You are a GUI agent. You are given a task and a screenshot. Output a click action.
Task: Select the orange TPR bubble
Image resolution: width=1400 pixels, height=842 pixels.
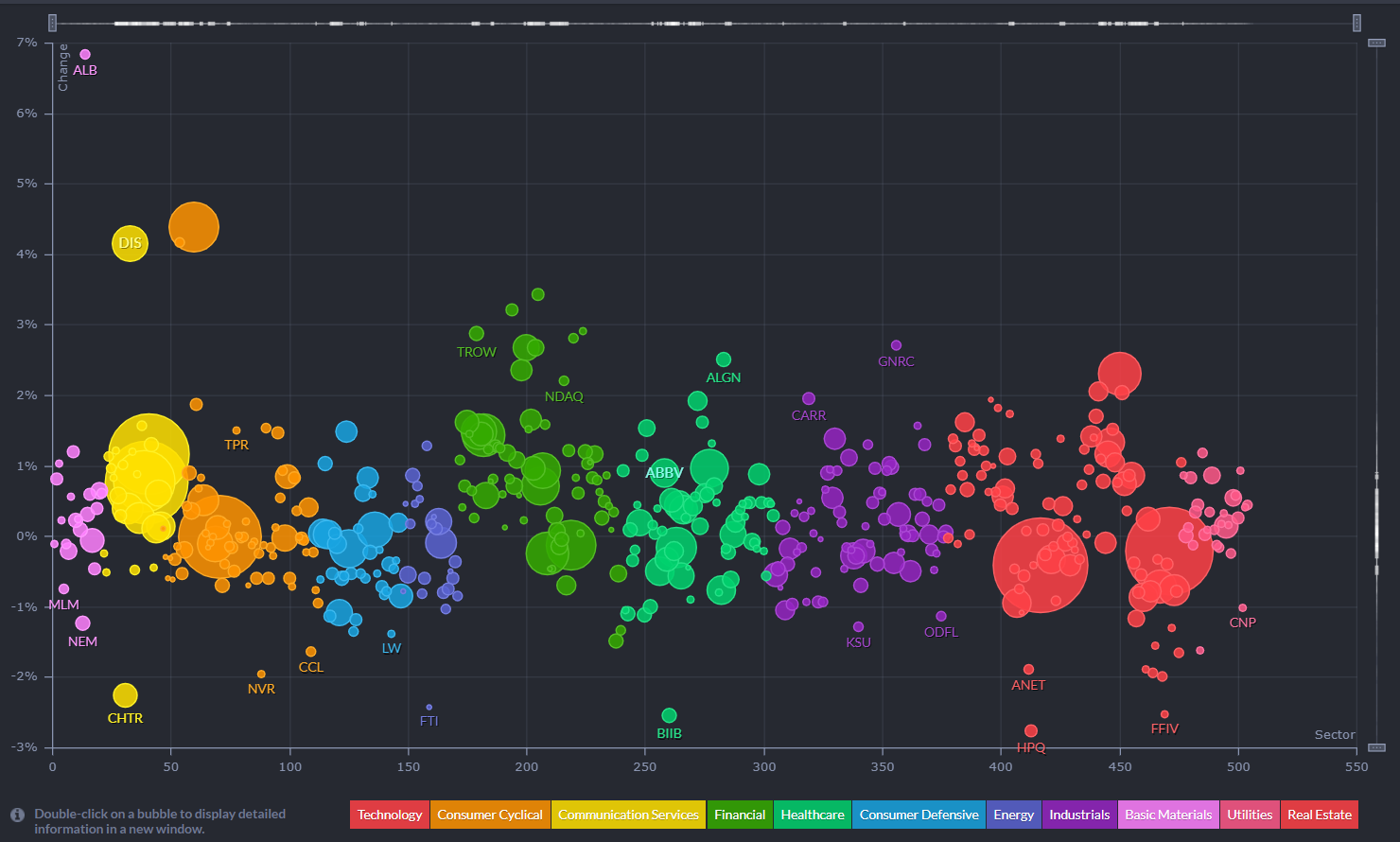(x=236, y=430)
